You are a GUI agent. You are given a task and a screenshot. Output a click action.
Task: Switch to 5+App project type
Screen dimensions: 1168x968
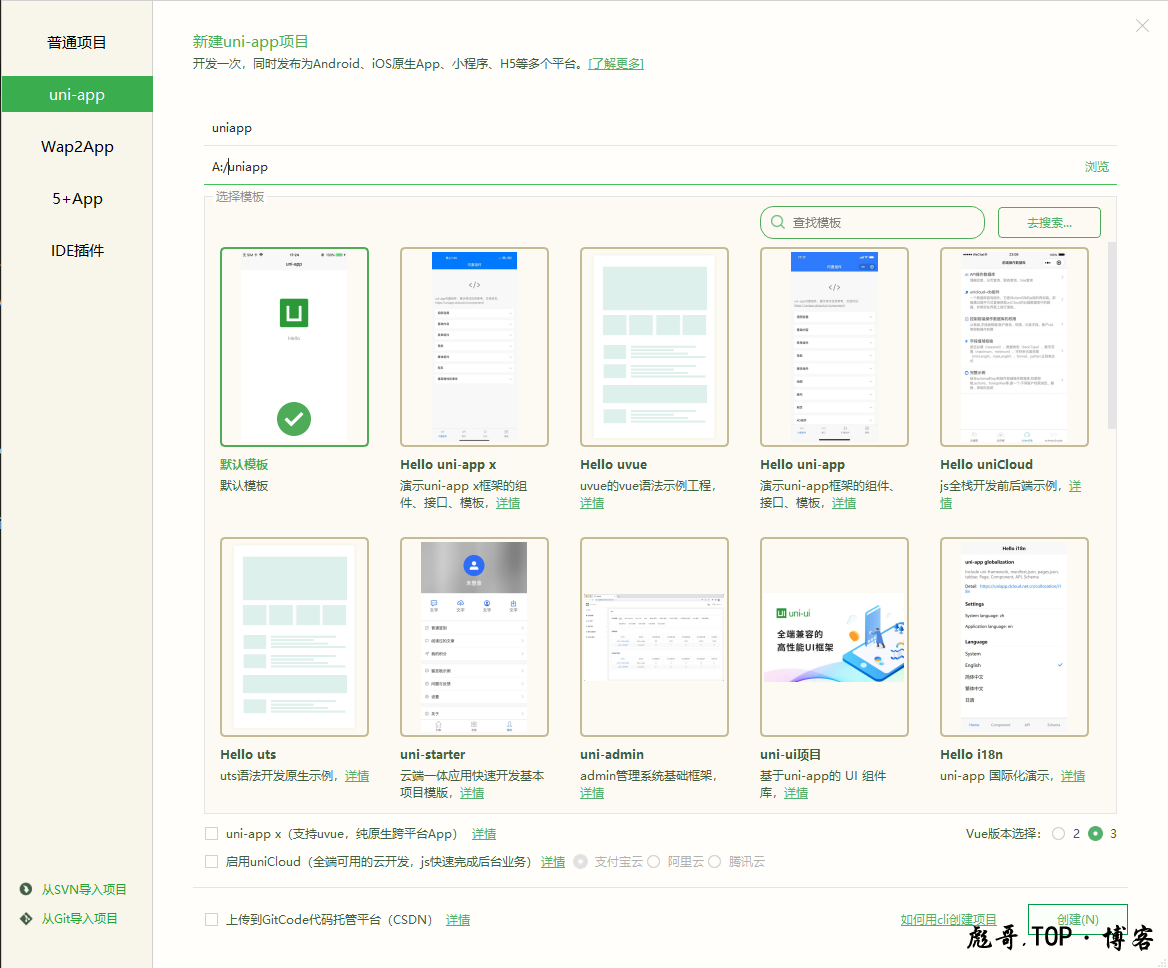(x=77, y=199)
